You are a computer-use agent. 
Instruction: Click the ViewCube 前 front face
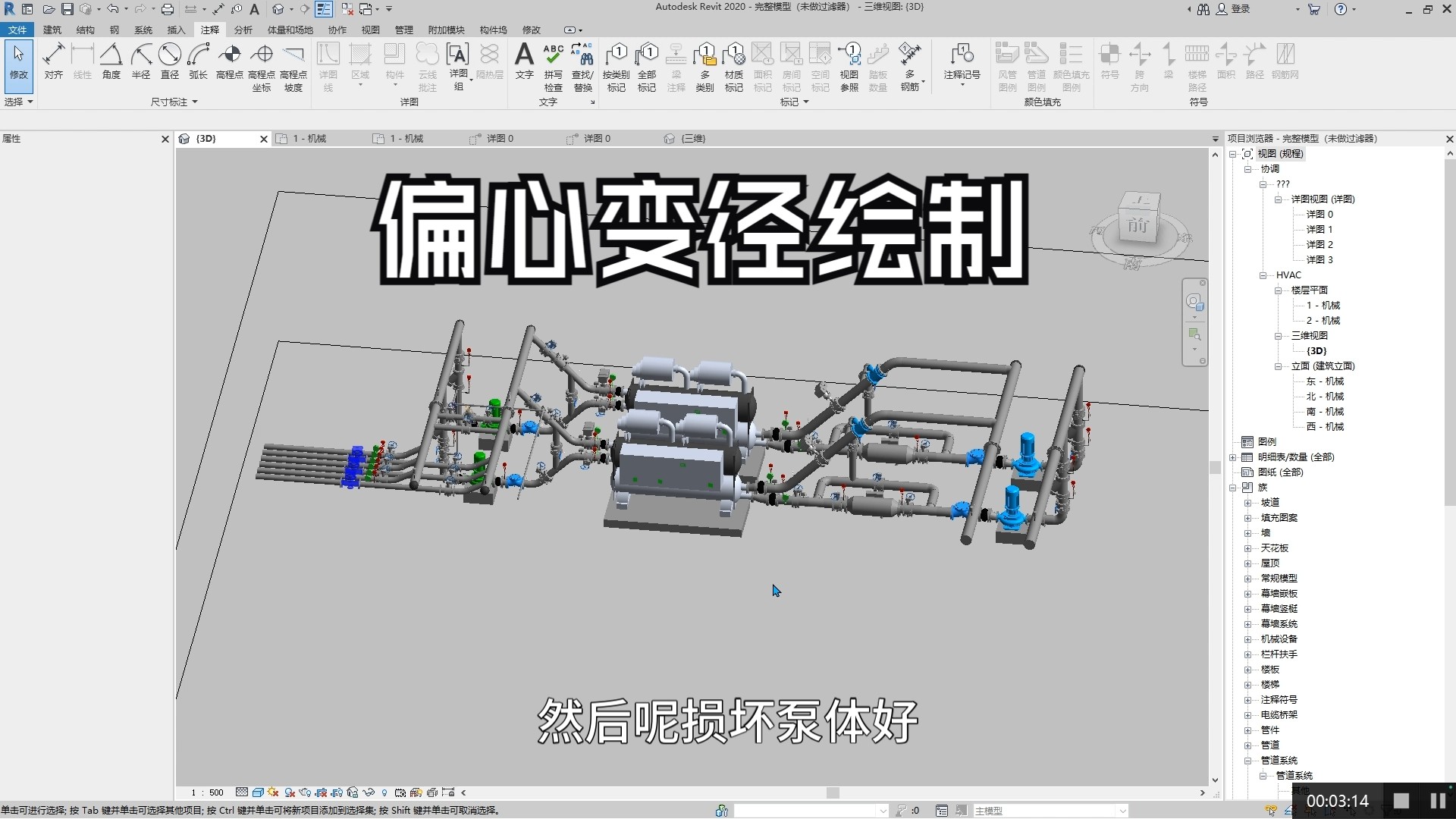click(x=1137, y=225)
